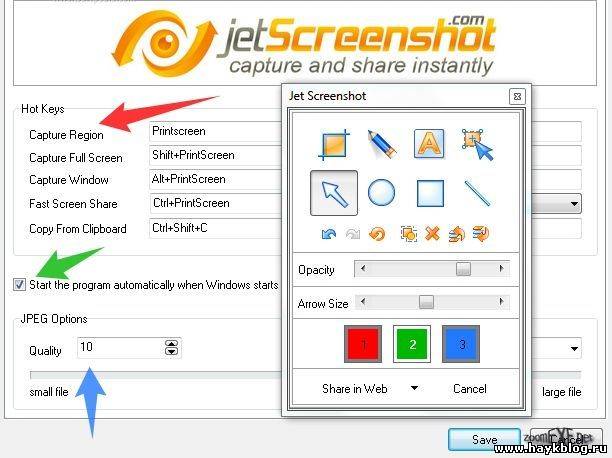Click the blue undo arrow icon
612x458 pixels.
(329, 234)
